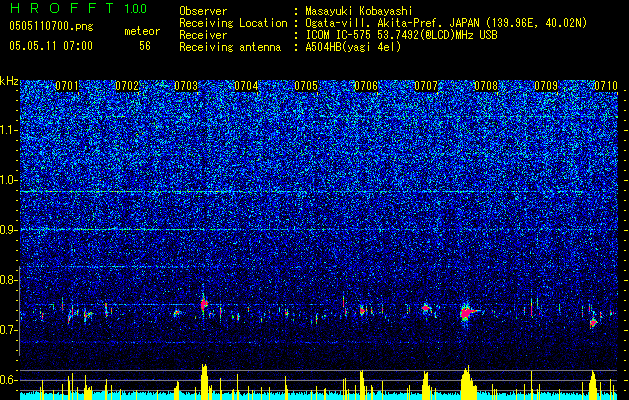Click the meteor echo just after 0703
The width and height of the screenshot is (629, 400).
pyautogui.click(x=204, y=304)
